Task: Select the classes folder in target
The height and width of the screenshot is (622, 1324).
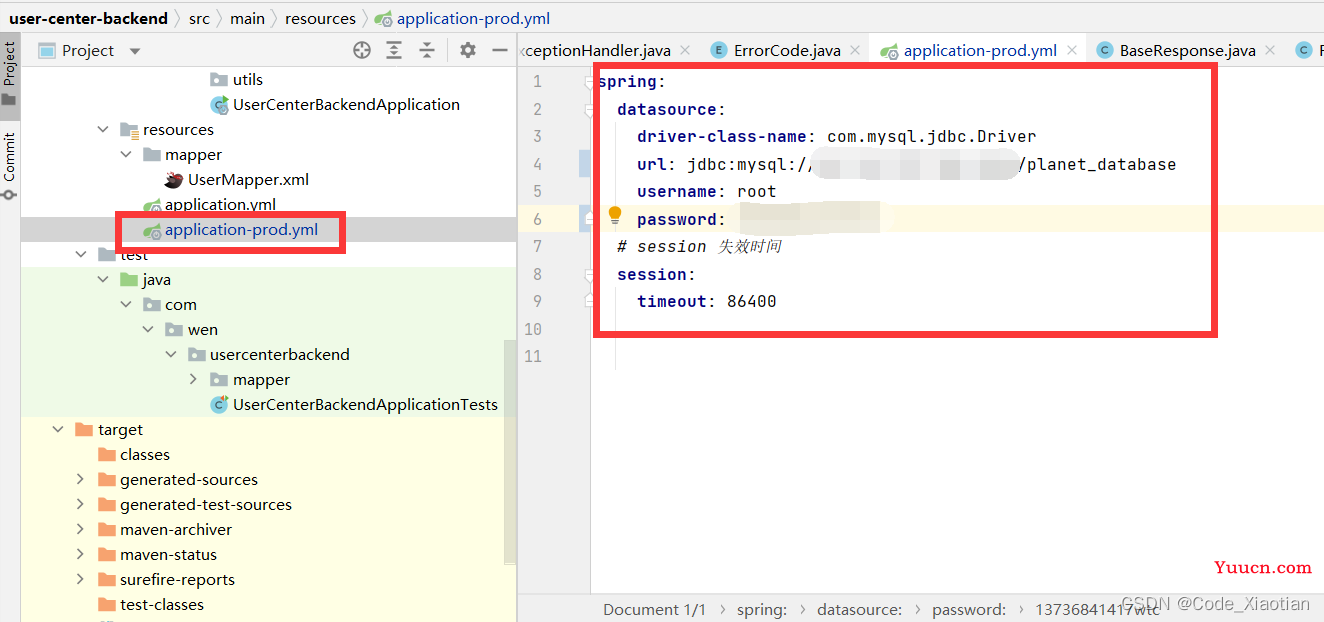Action: pos(145,455)
